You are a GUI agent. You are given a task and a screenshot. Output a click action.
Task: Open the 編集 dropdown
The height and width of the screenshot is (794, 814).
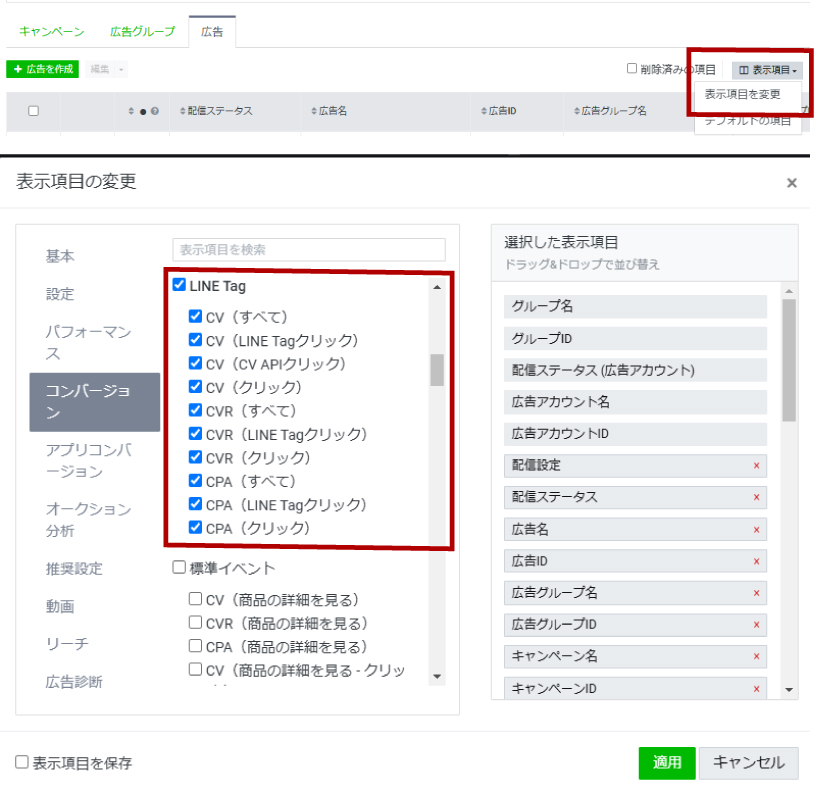point(104,68)
